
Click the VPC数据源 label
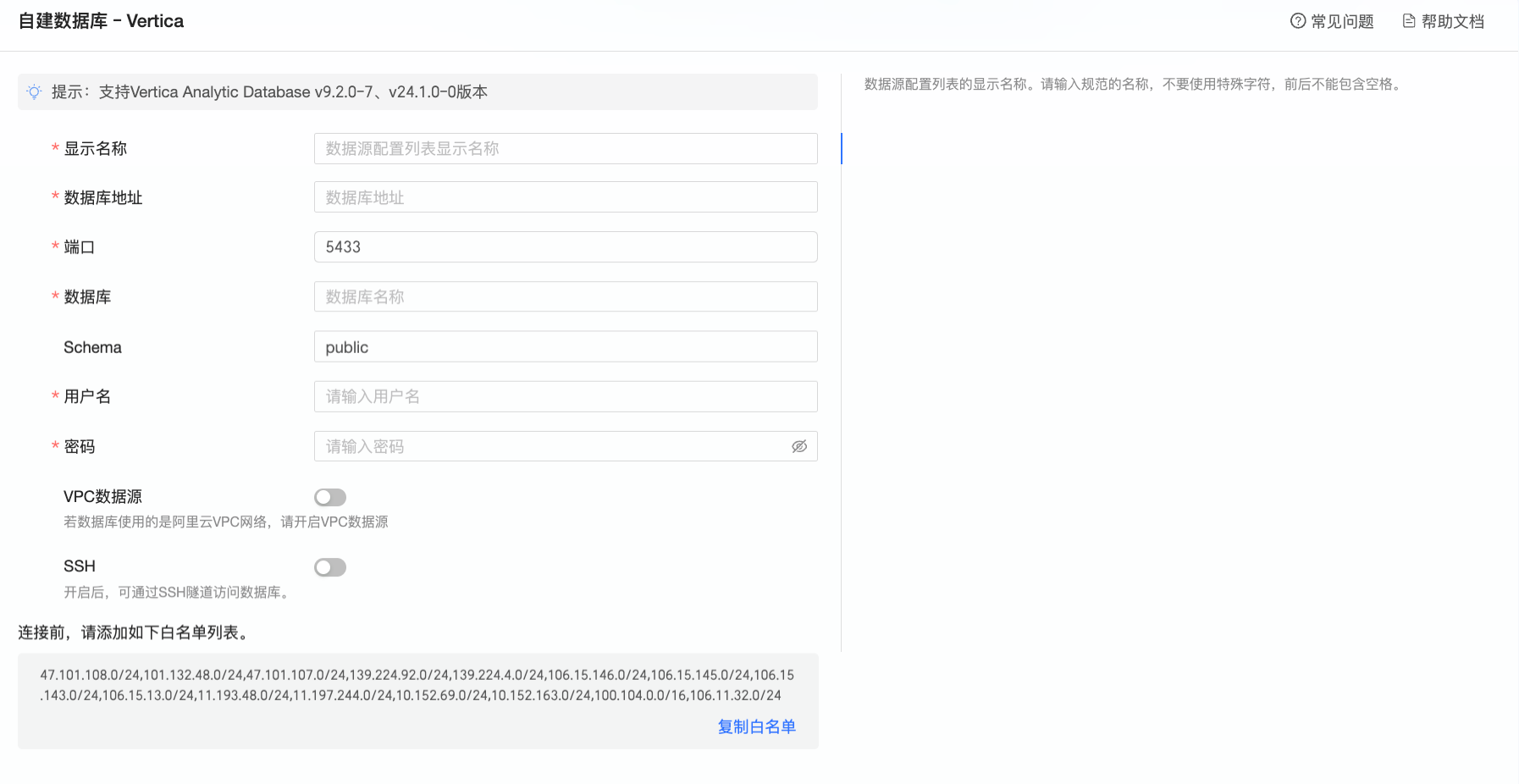point(102,496)
